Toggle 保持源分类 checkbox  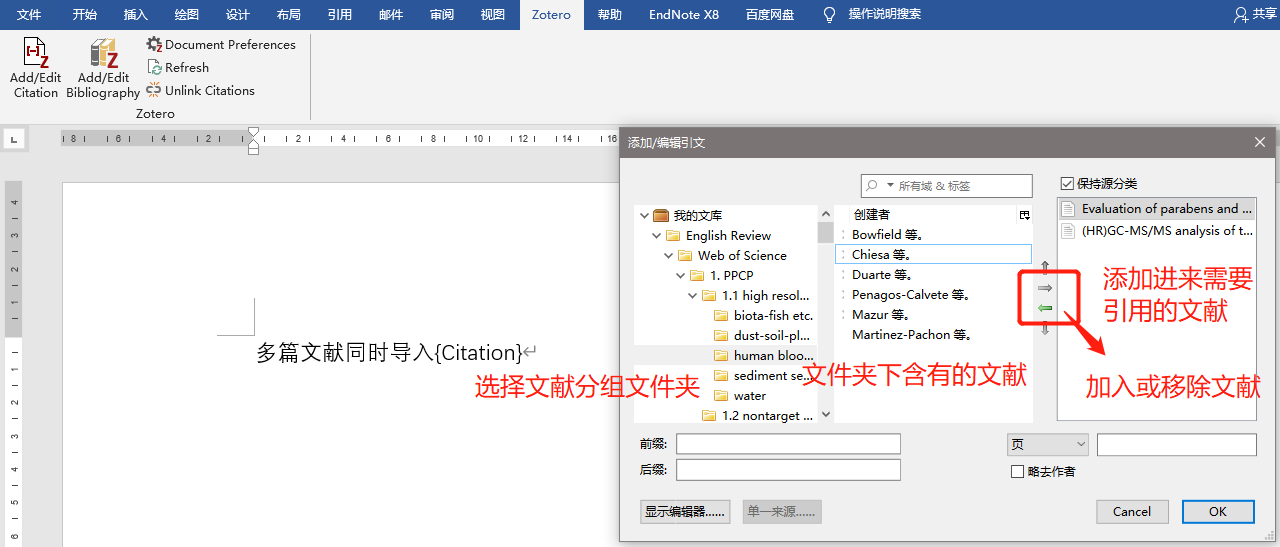tap(1067, 184)
